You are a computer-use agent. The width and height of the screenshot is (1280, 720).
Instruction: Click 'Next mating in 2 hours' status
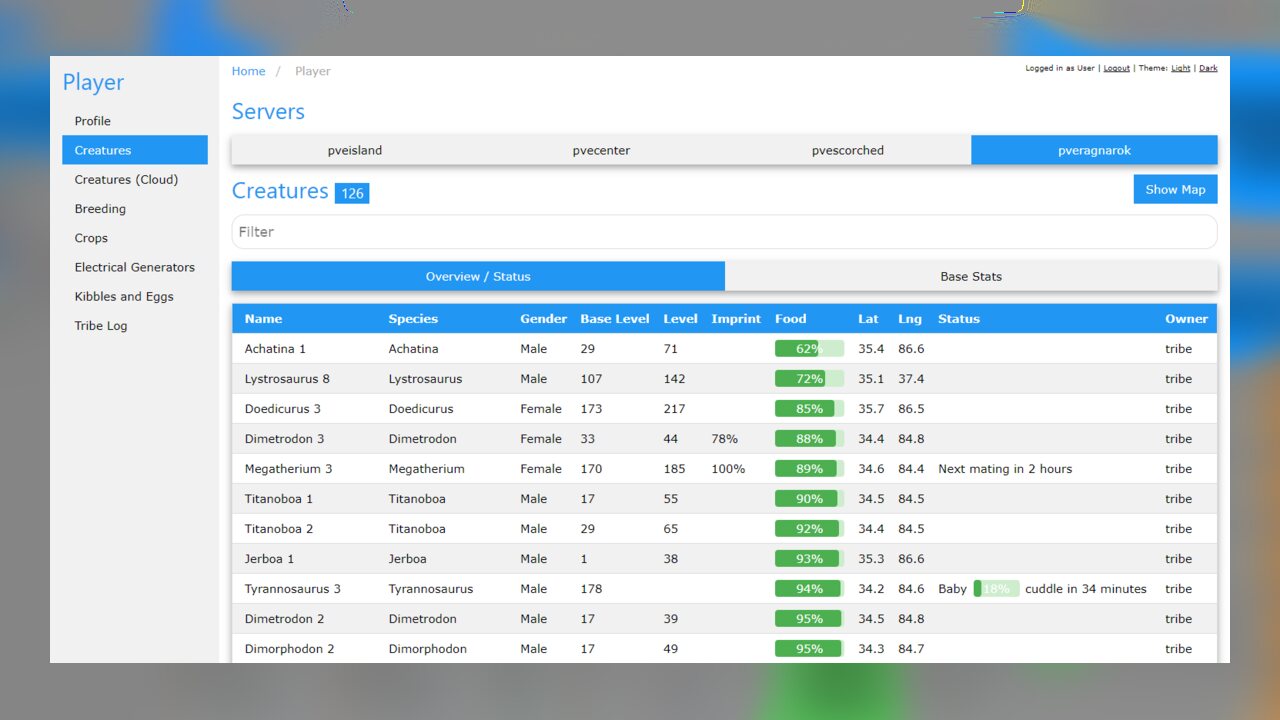(x=1005, y=469)
